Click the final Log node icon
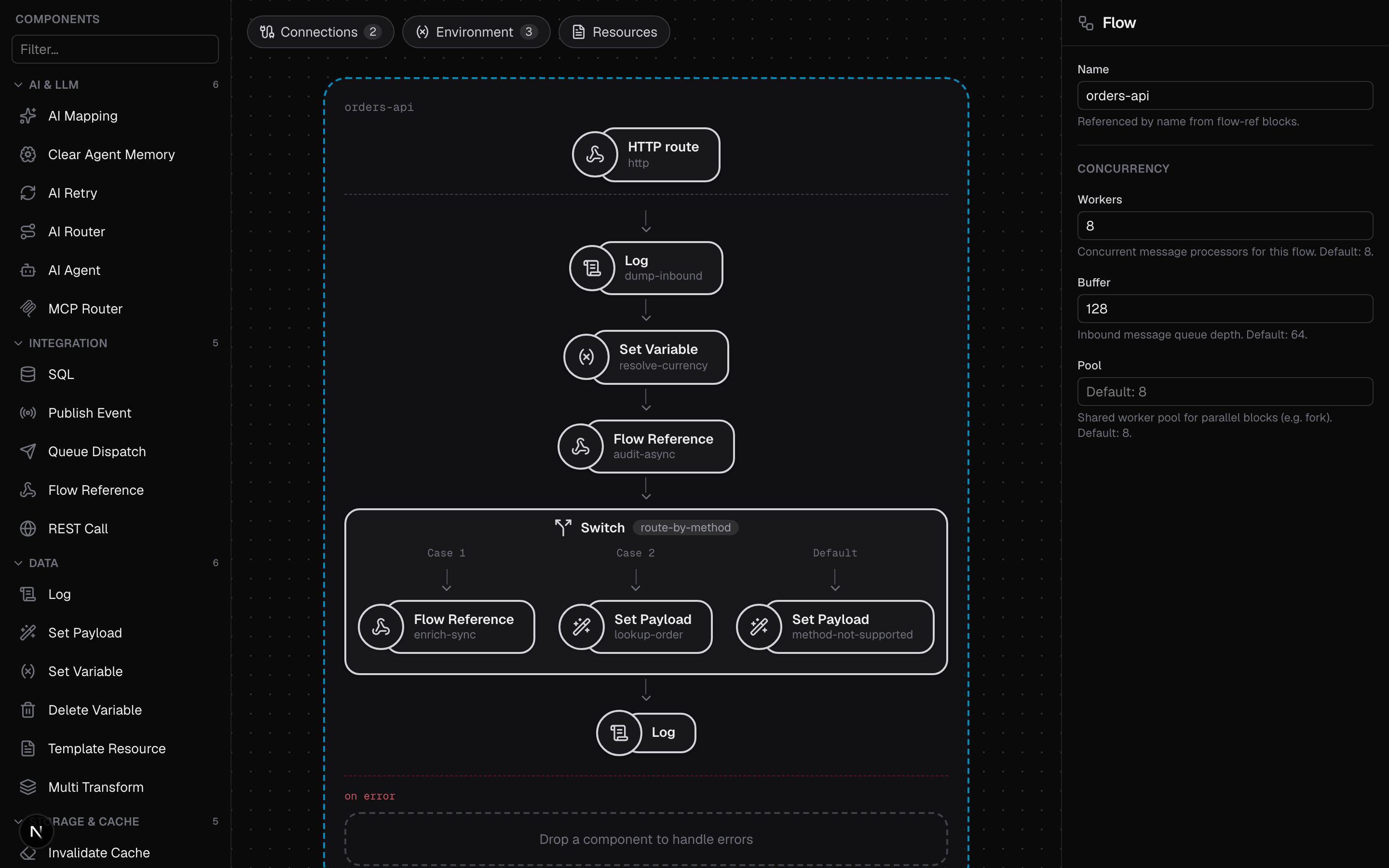 tap(619, 733)
